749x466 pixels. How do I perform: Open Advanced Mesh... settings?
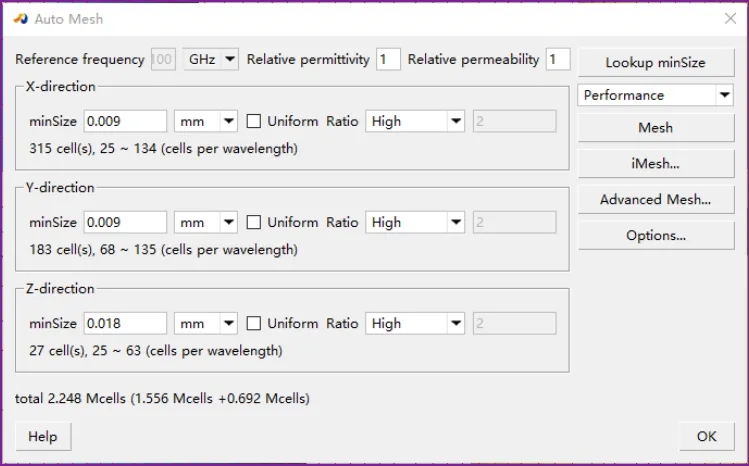pyautogui.click(x=655, y=199)
